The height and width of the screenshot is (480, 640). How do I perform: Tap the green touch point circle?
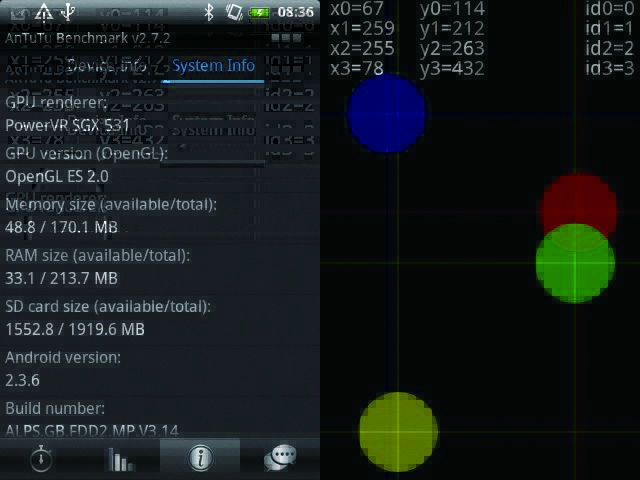click(575, 264)
